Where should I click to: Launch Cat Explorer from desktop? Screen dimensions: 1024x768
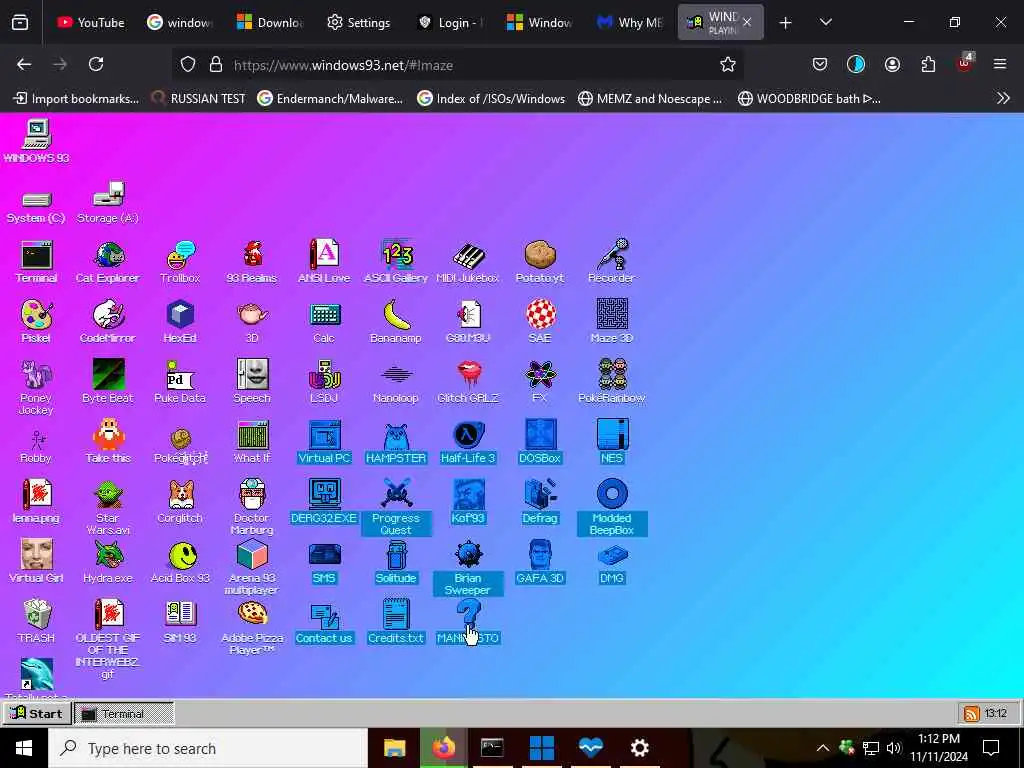108,263
